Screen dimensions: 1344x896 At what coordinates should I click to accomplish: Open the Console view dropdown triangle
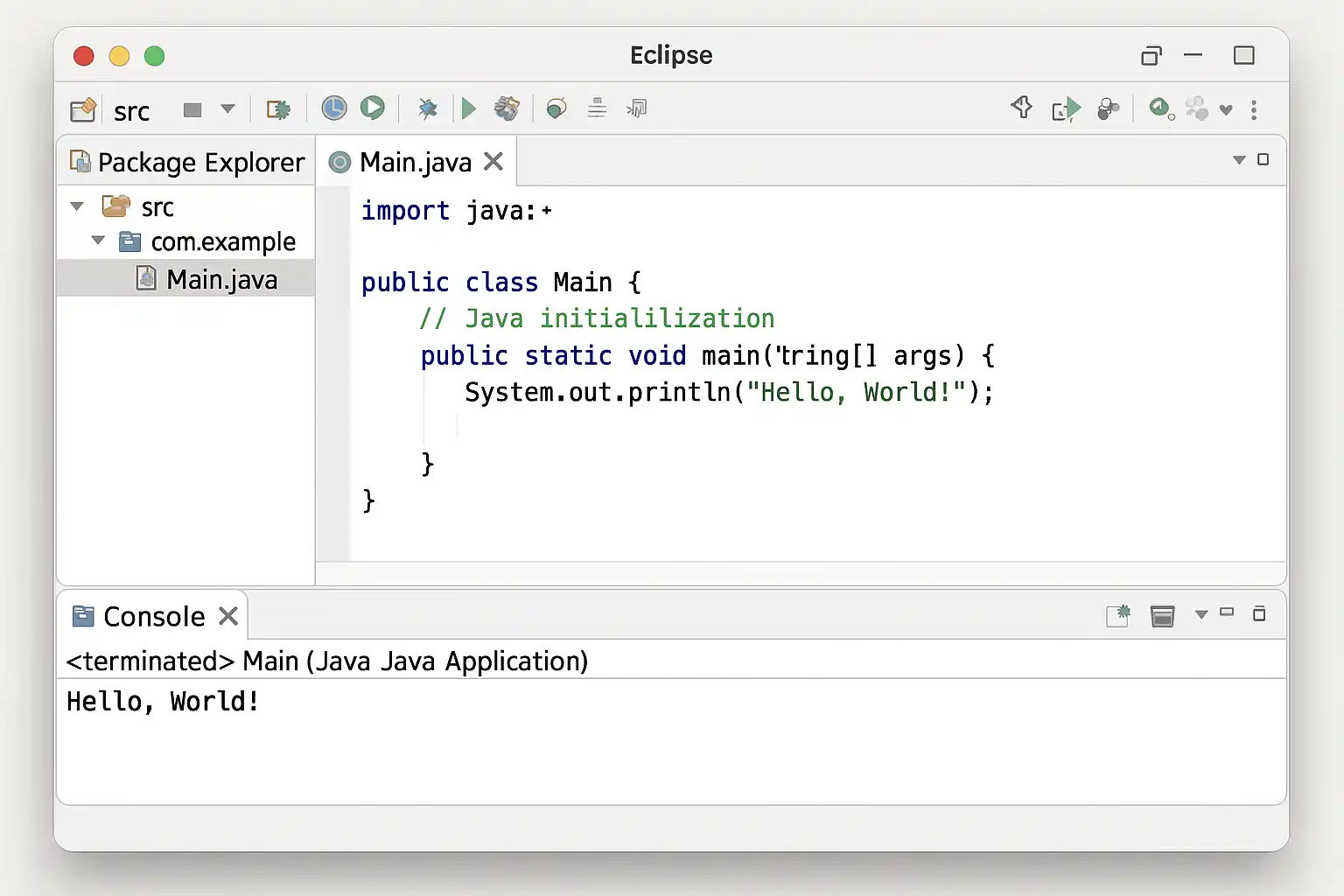pyautogui.click(x=1201, y=615)
